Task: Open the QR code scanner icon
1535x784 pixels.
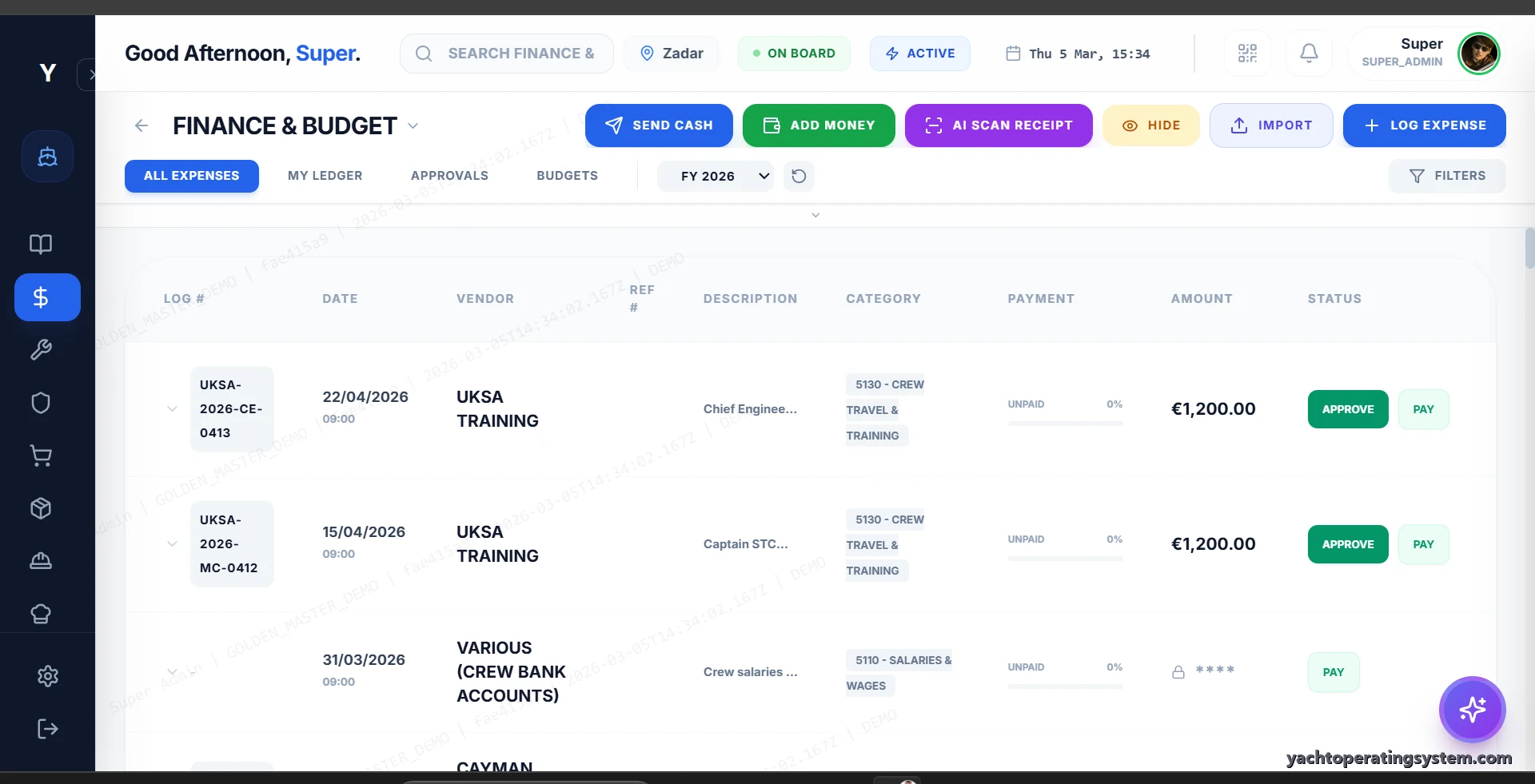Action: coord(1246,53)
